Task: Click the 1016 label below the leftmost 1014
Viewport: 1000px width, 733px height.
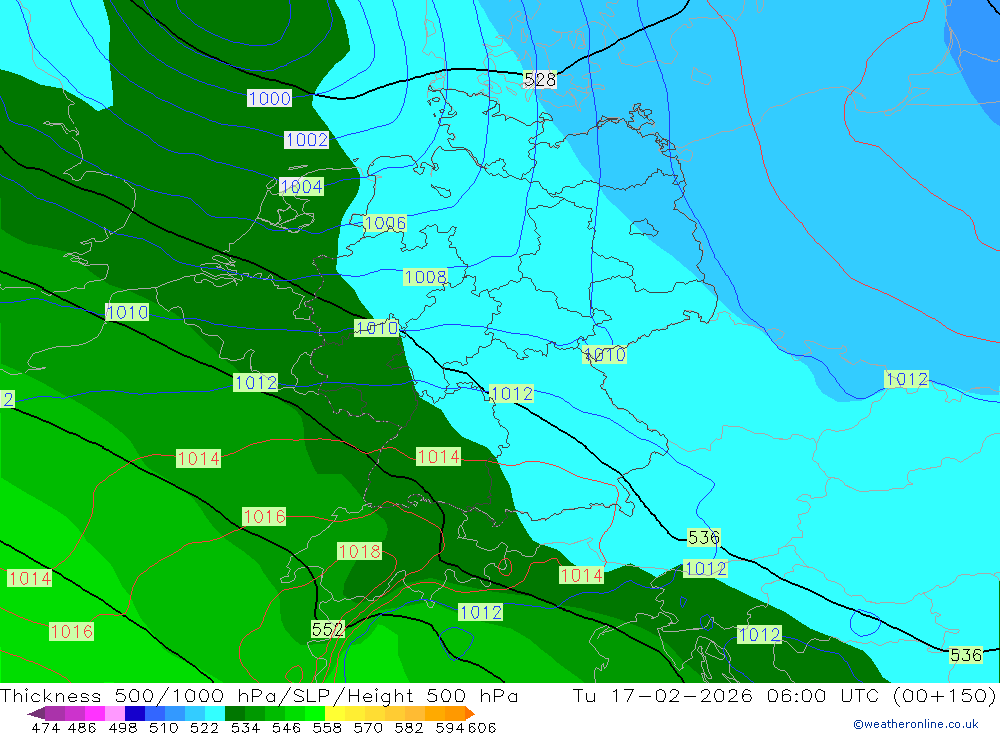Action: point(71,632)
